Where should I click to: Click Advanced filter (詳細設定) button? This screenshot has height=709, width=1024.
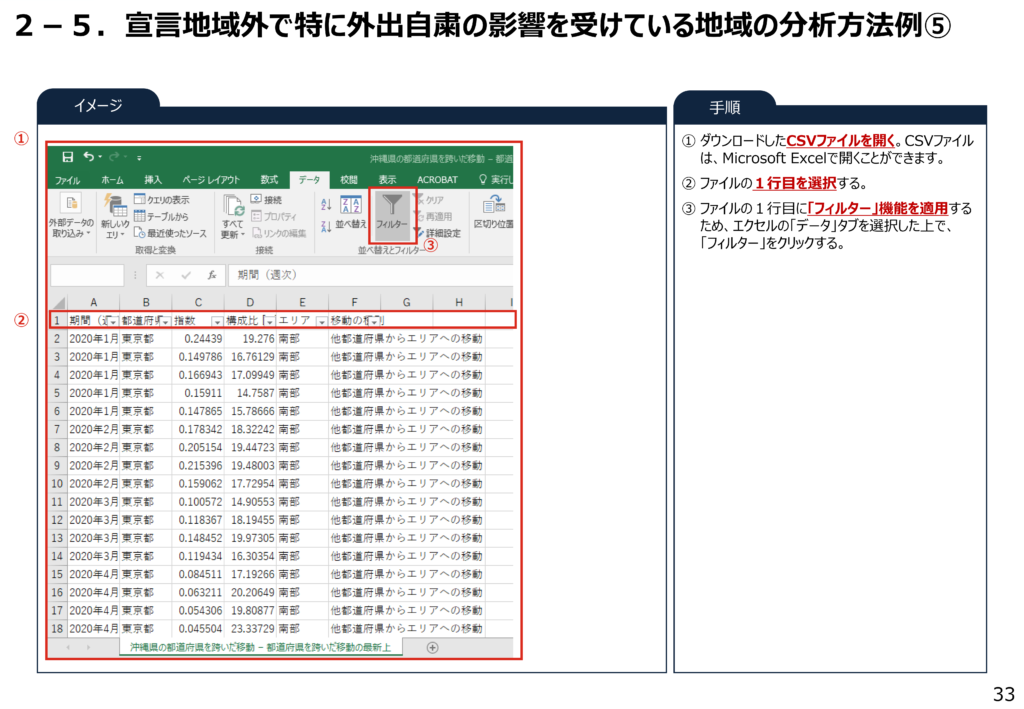437,233
